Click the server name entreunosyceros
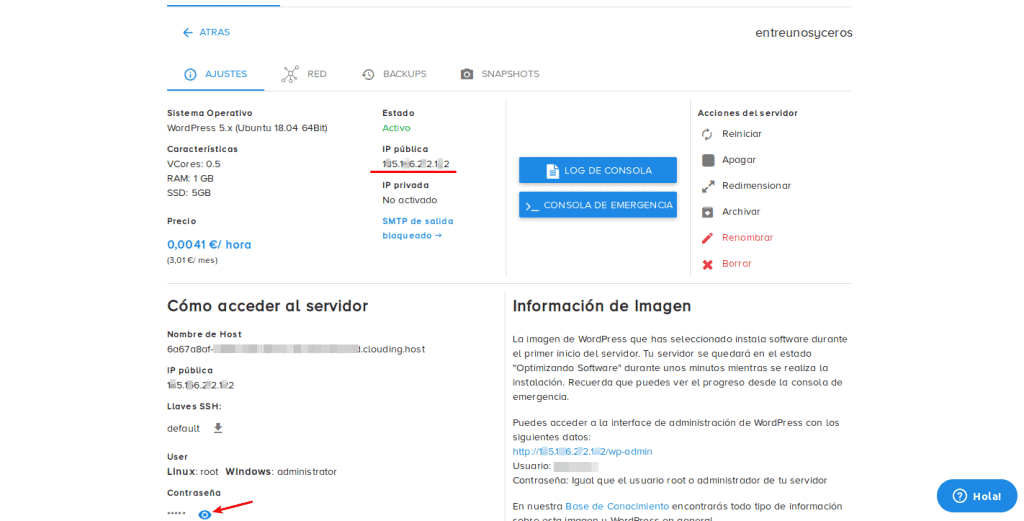1024x521 pixels. (804, 33)
